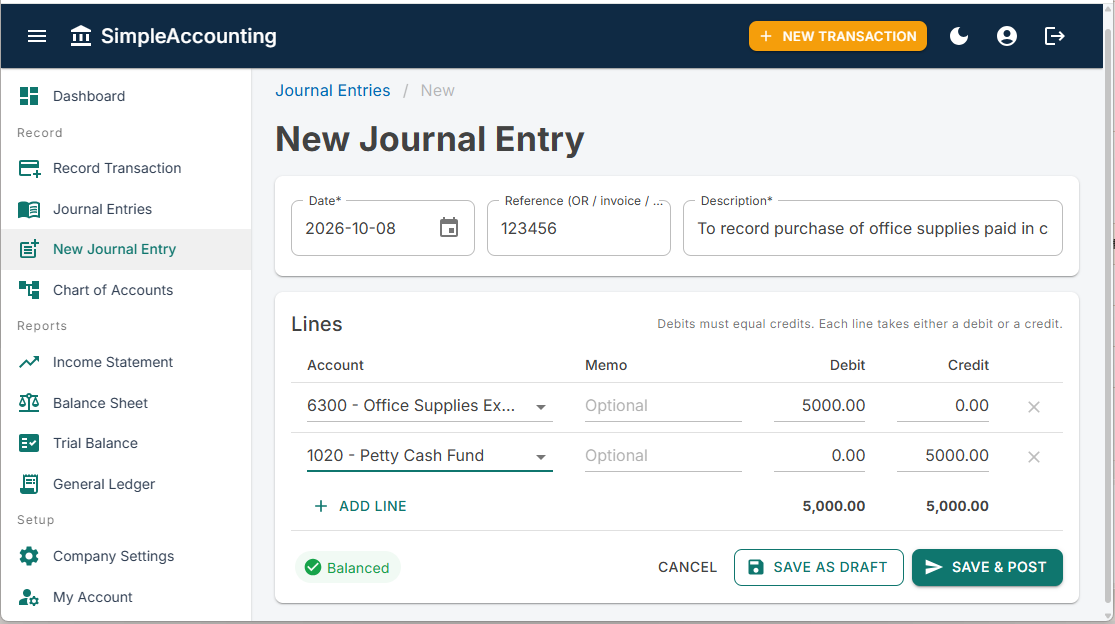The height and width of the screenshot is (624, 1115).
Task: Click the NEW TRANSACTION button
Action: [x=838, y=36]
